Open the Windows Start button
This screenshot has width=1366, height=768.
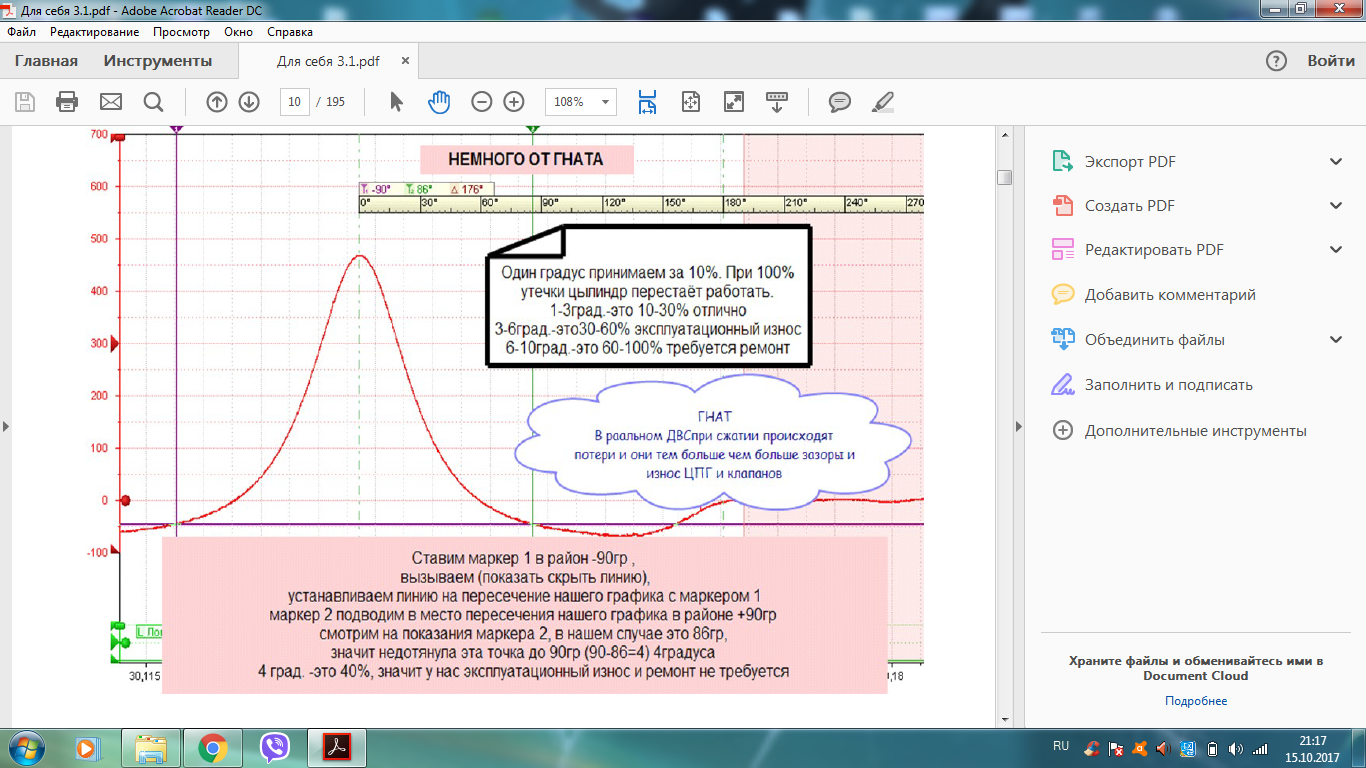(x=25, y=748)
